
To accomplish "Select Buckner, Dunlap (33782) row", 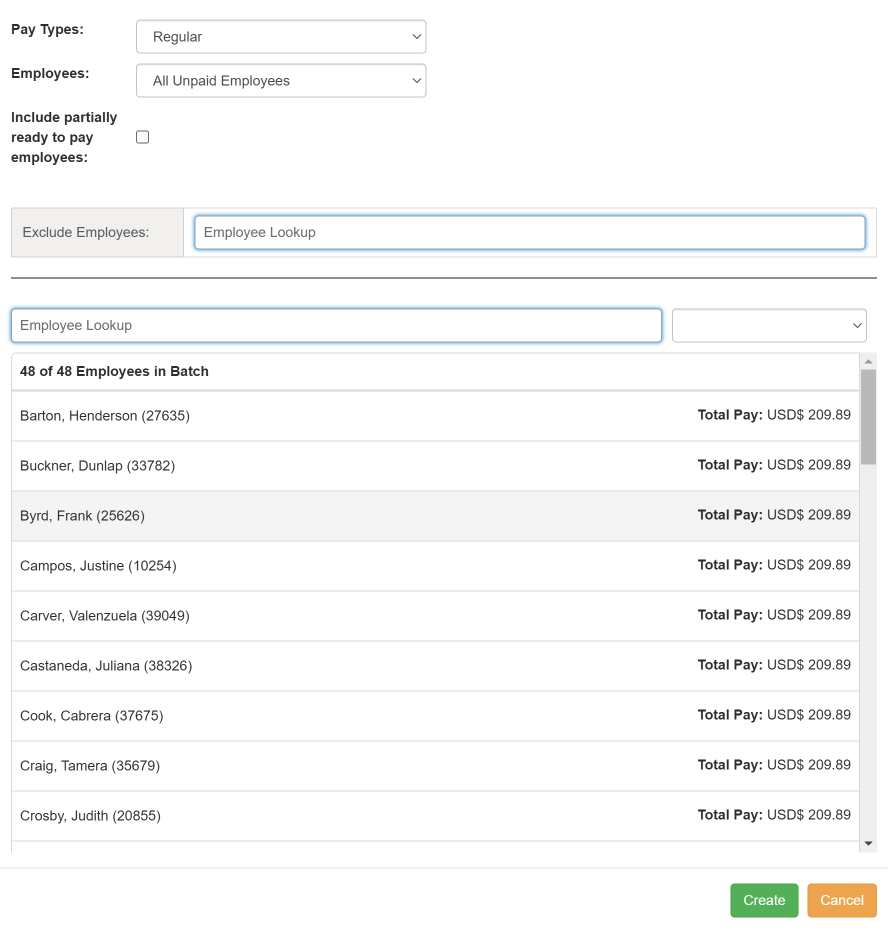I will [435, 465].
